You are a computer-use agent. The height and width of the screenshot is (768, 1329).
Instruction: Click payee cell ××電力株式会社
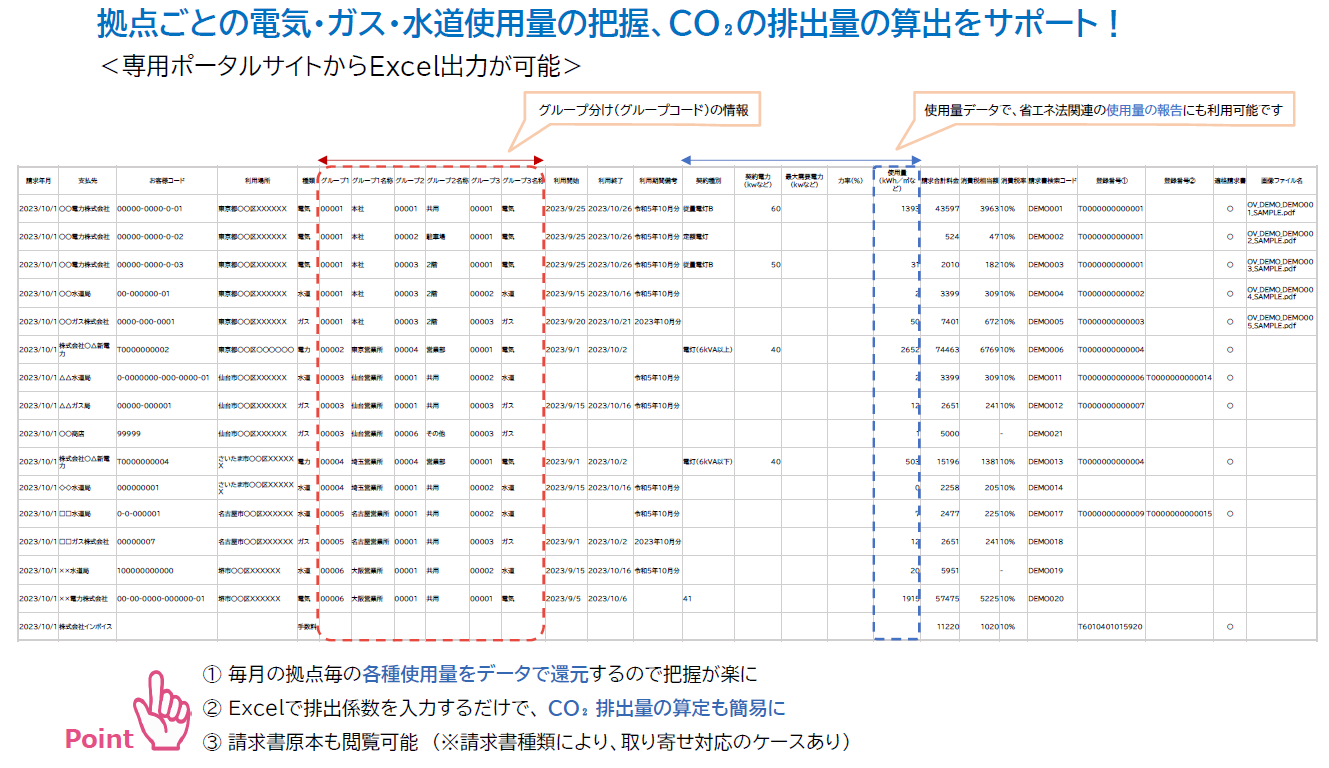click(83, 599)
